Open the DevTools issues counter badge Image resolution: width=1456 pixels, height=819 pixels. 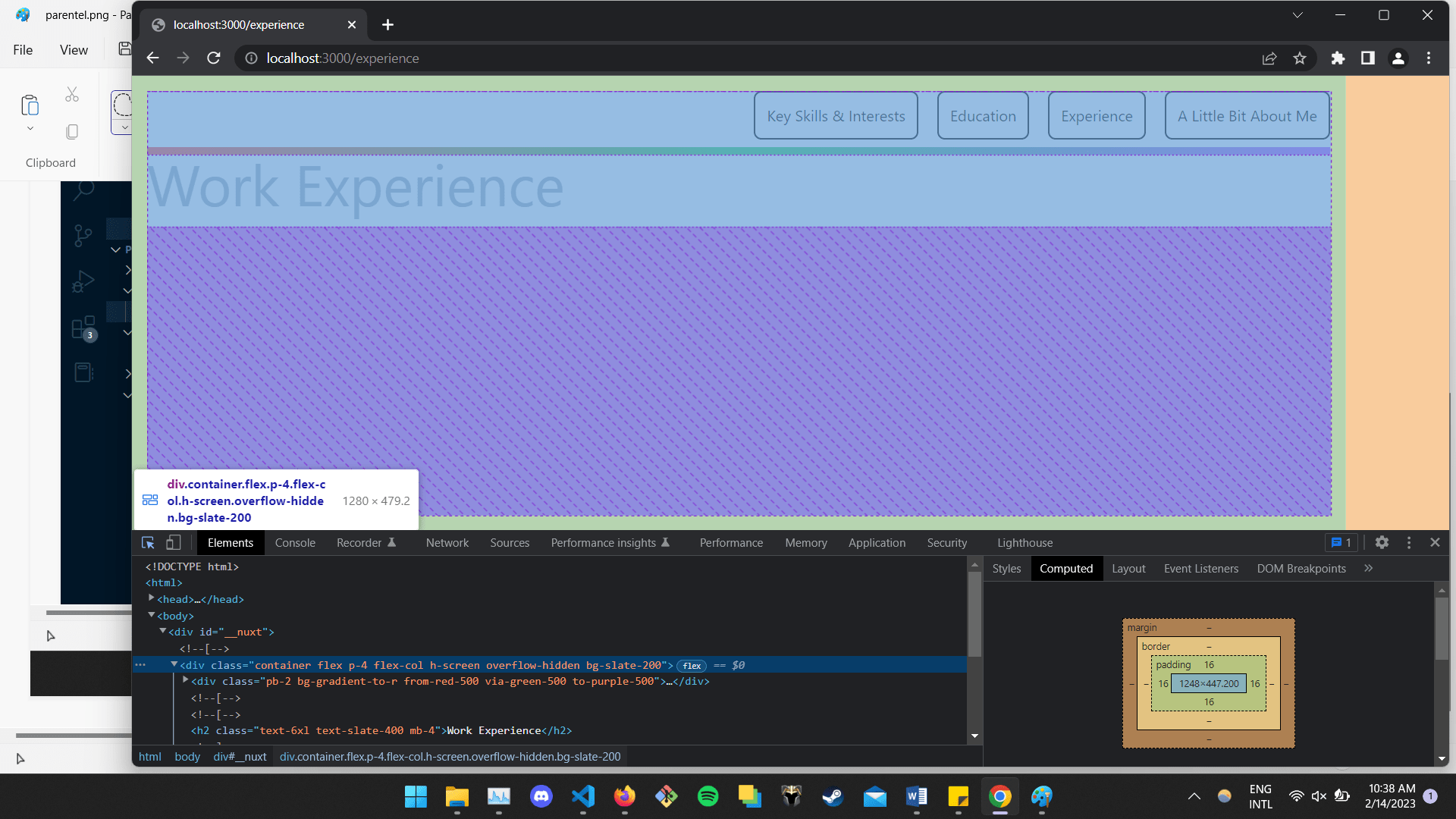[1341, 543]
